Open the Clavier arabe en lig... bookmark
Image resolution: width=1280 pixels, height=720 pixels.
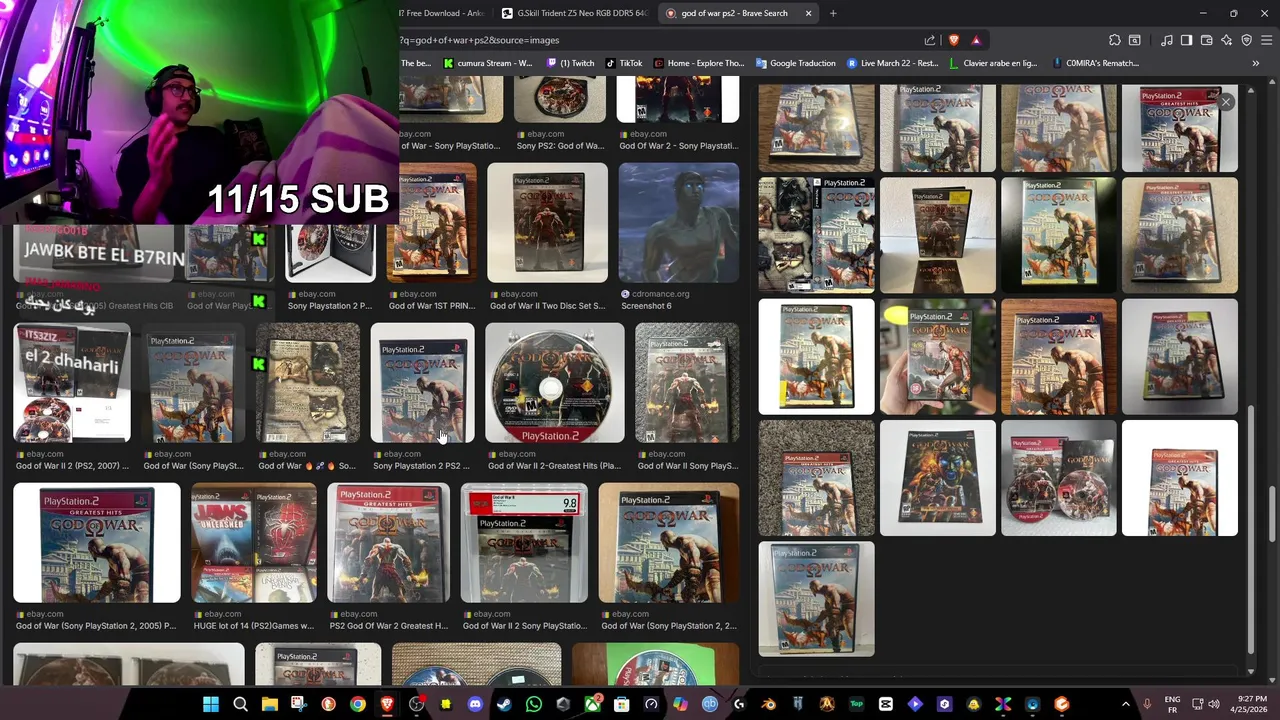994,63
